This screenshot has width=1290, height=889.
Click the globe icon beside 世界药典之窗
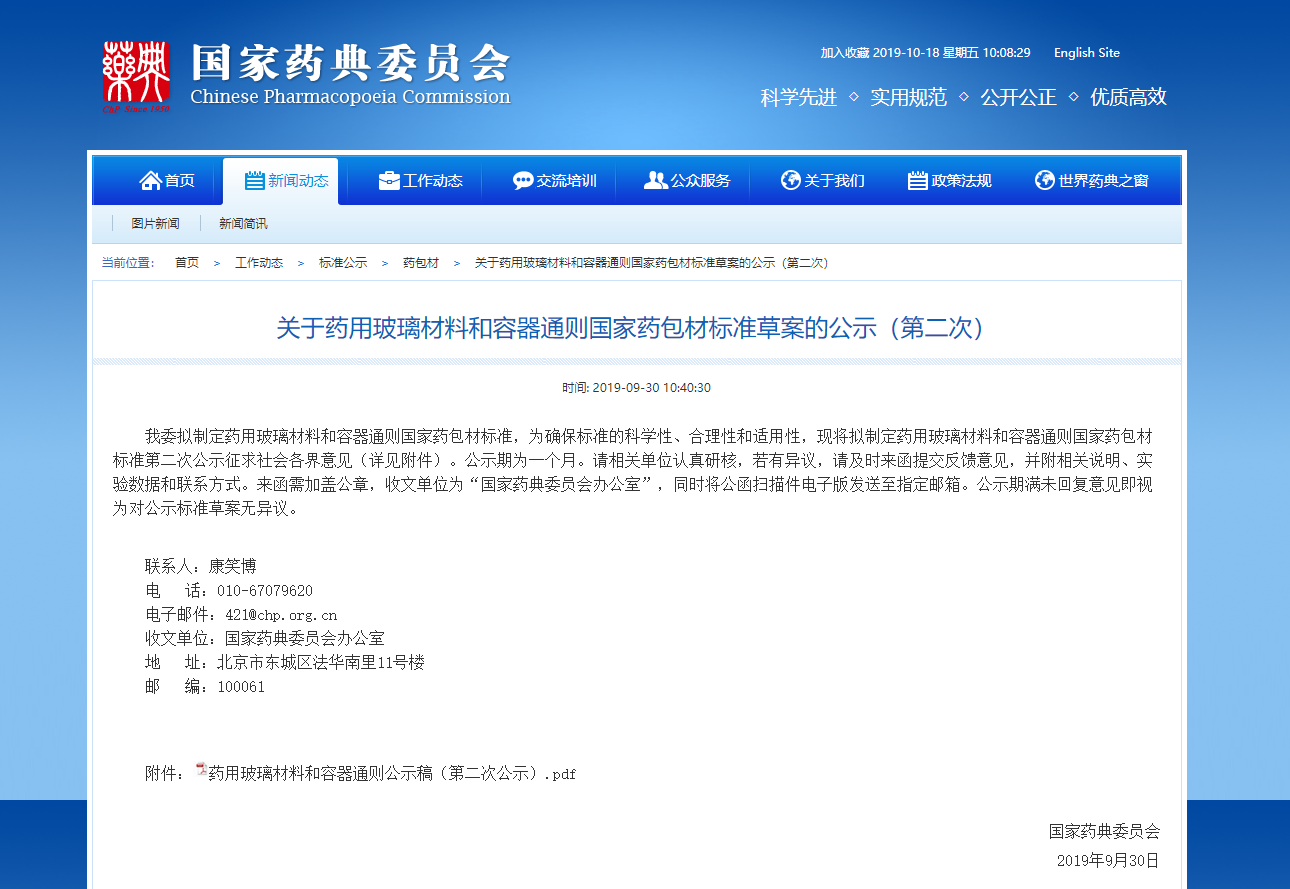pos(1044,180)
